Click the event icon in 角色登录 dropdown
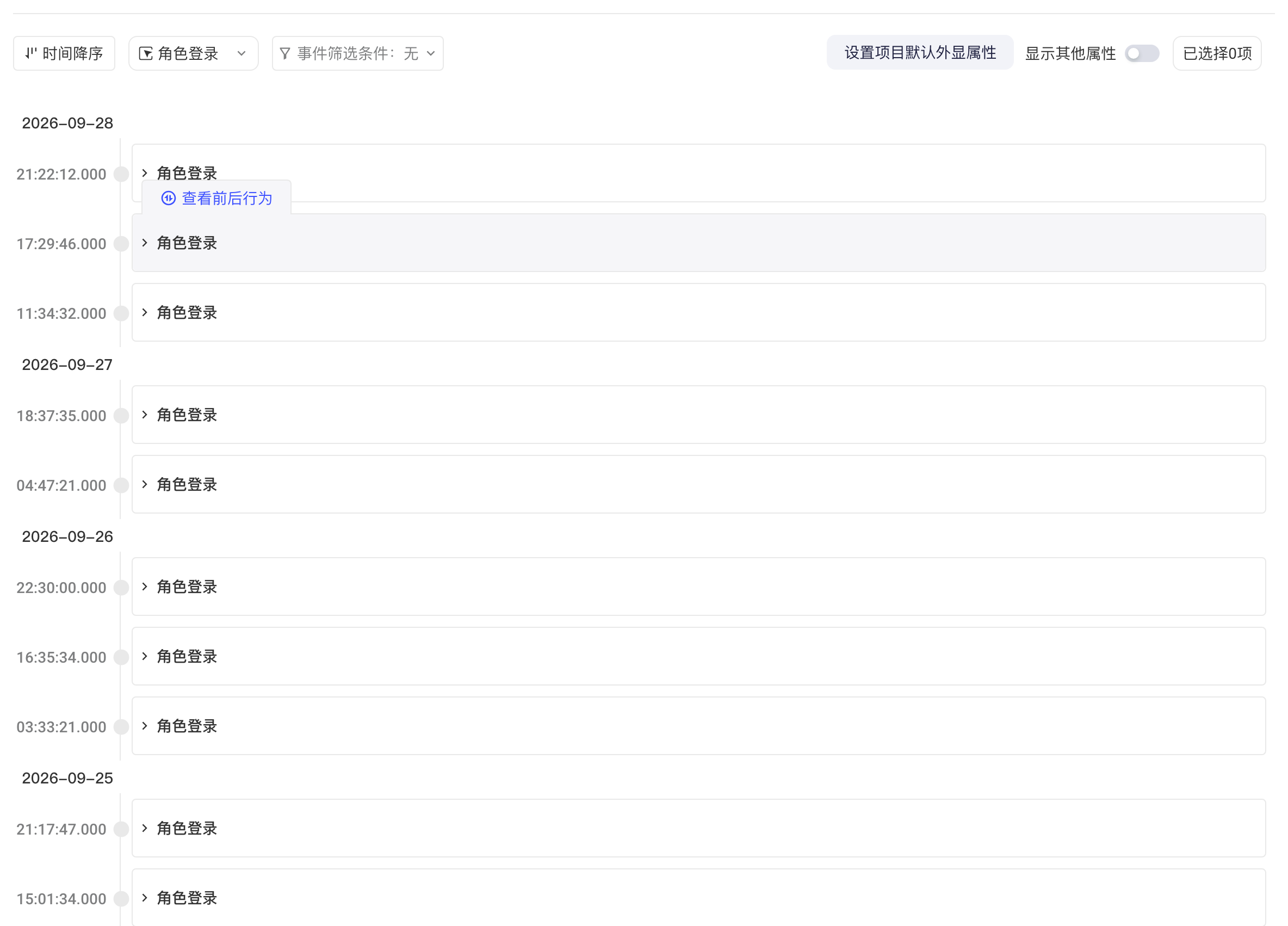This screenshot has height=926, width=1288. (145, 53)
